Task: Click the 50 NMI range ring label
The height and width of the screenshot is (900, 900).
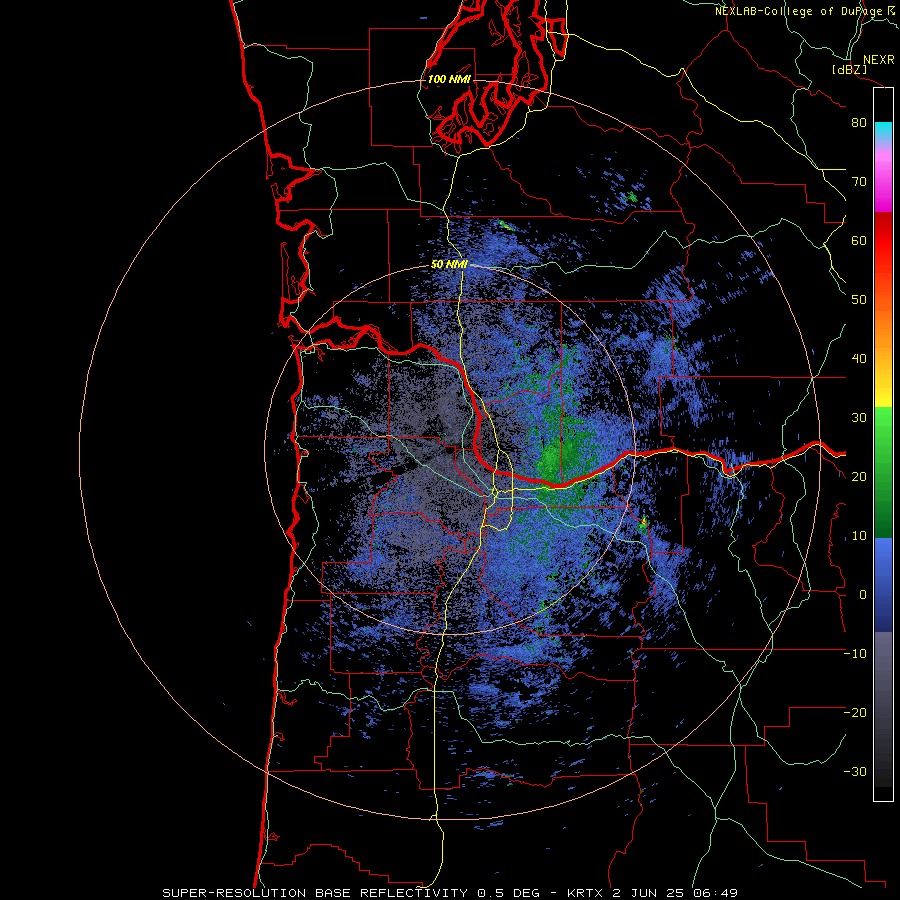Action: 449,265
